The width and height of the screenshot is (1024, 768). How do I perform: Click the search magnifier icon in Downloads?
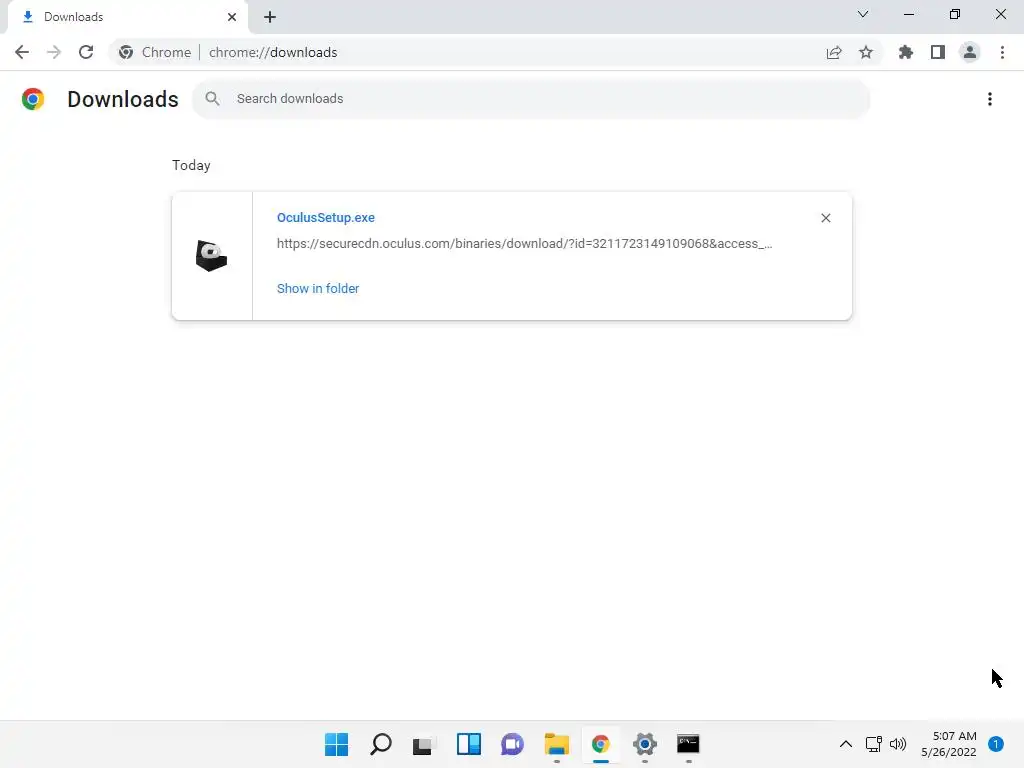click(x=212, y=99)
